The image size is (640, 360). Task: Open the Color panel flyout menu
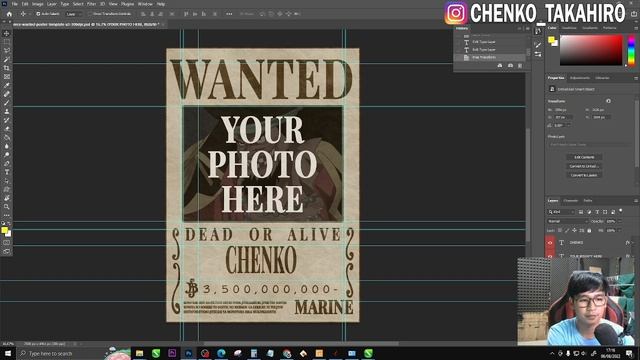(636, 28)
